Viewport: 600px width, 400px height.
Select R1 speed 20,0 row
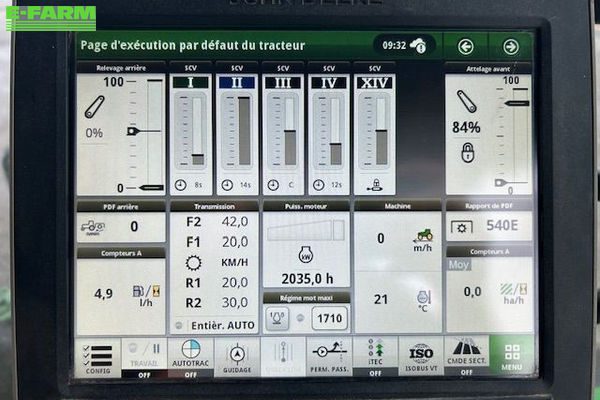[217, 282]
